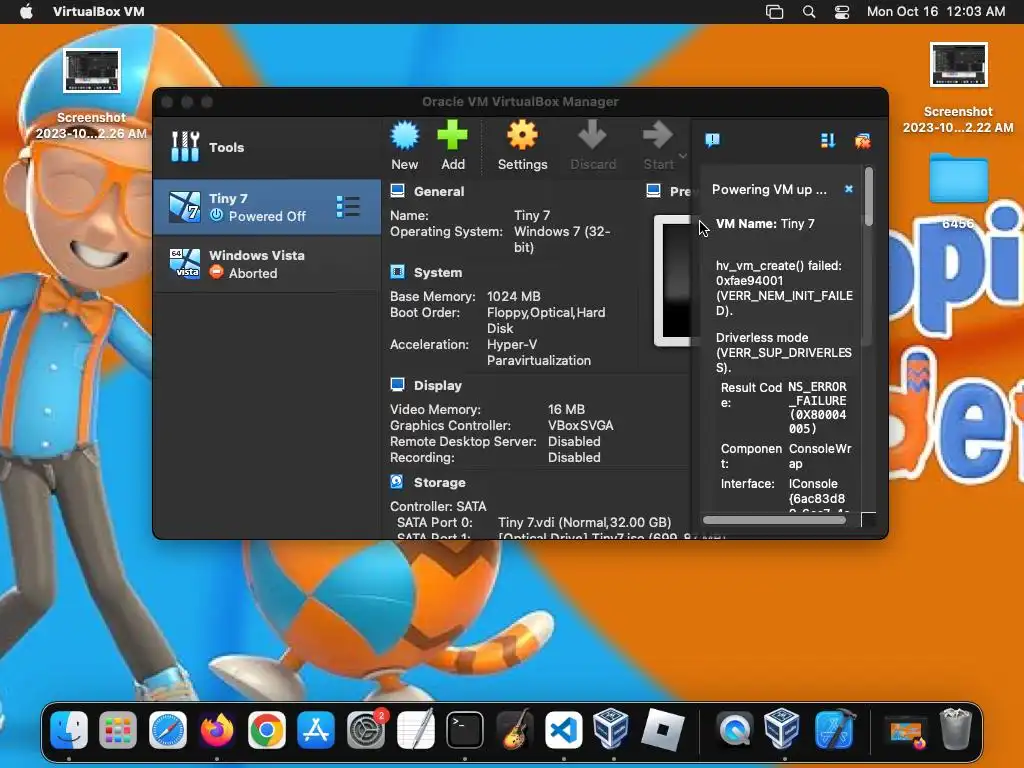
Task: Open System Settings from the Dock
Action: (x=366, y=729)
